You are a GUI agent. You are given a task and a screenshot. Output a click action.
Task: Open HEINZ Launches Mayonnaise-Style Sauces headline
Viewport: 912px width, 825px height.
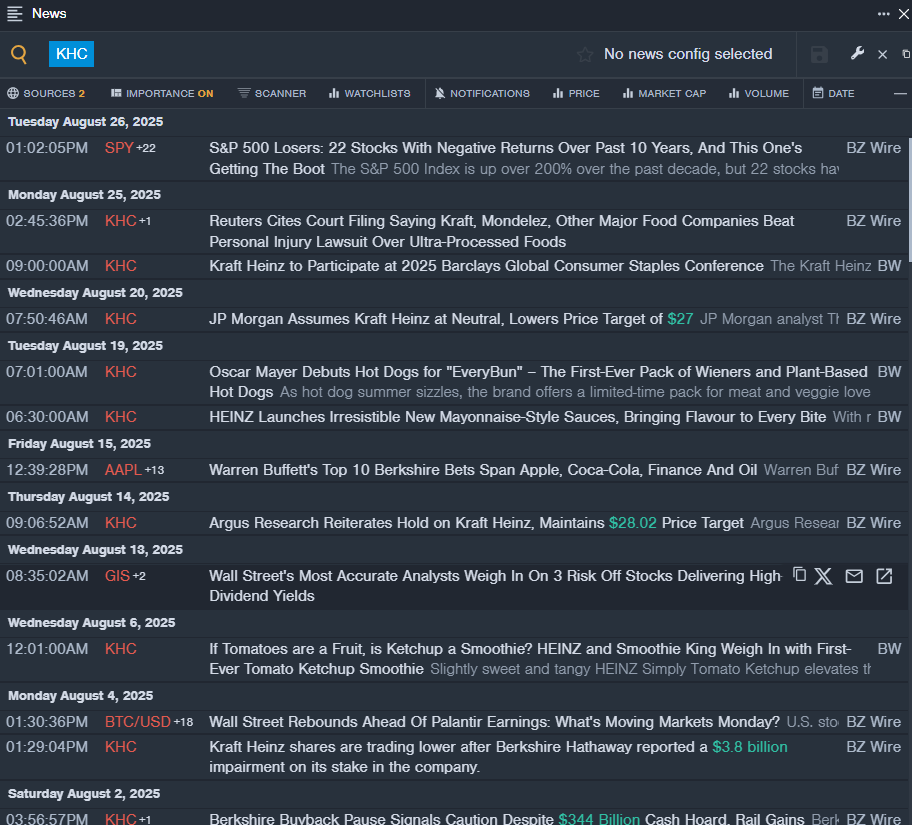tap(518, 417)
